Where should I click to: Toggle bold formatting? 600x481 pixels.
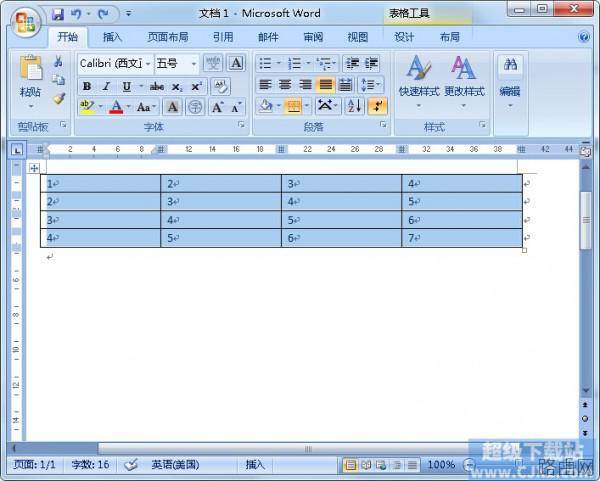click(87, 86)
